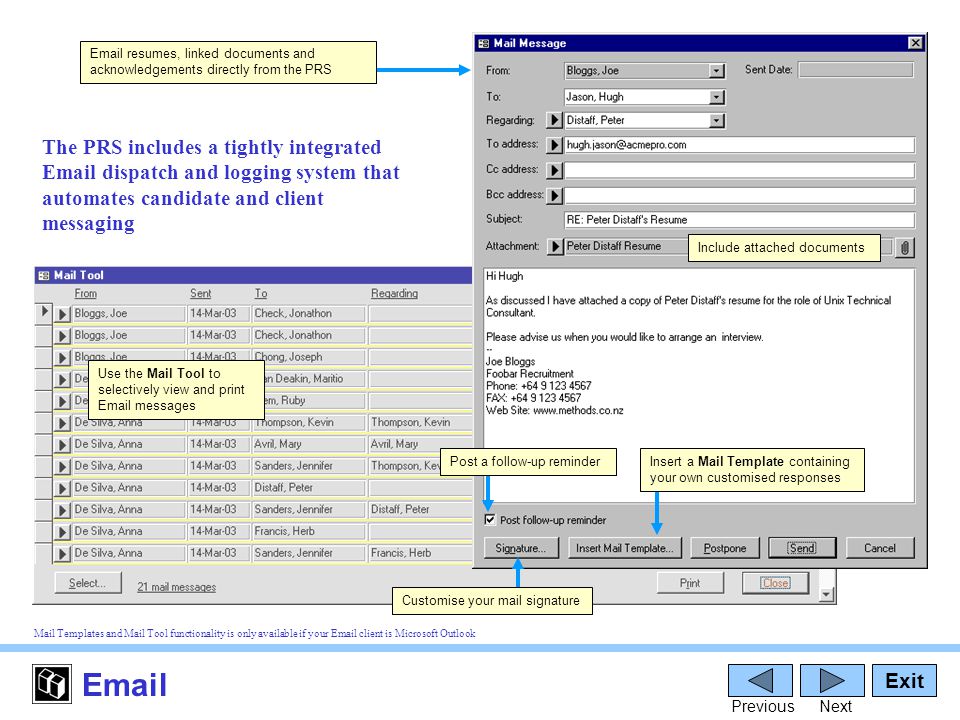
Task: Open De Silva message to Avril, Mary
Action: 62,444
